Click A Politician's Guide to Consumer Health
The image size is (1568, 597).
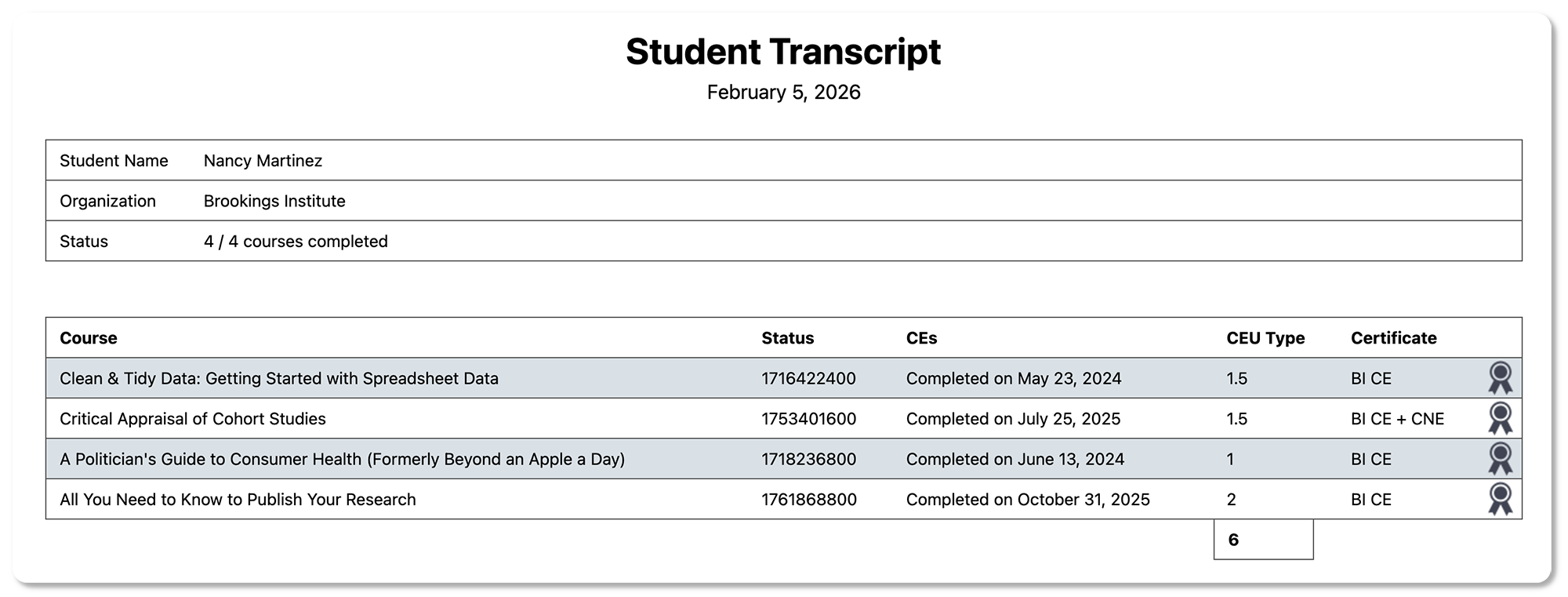[342, 459]
